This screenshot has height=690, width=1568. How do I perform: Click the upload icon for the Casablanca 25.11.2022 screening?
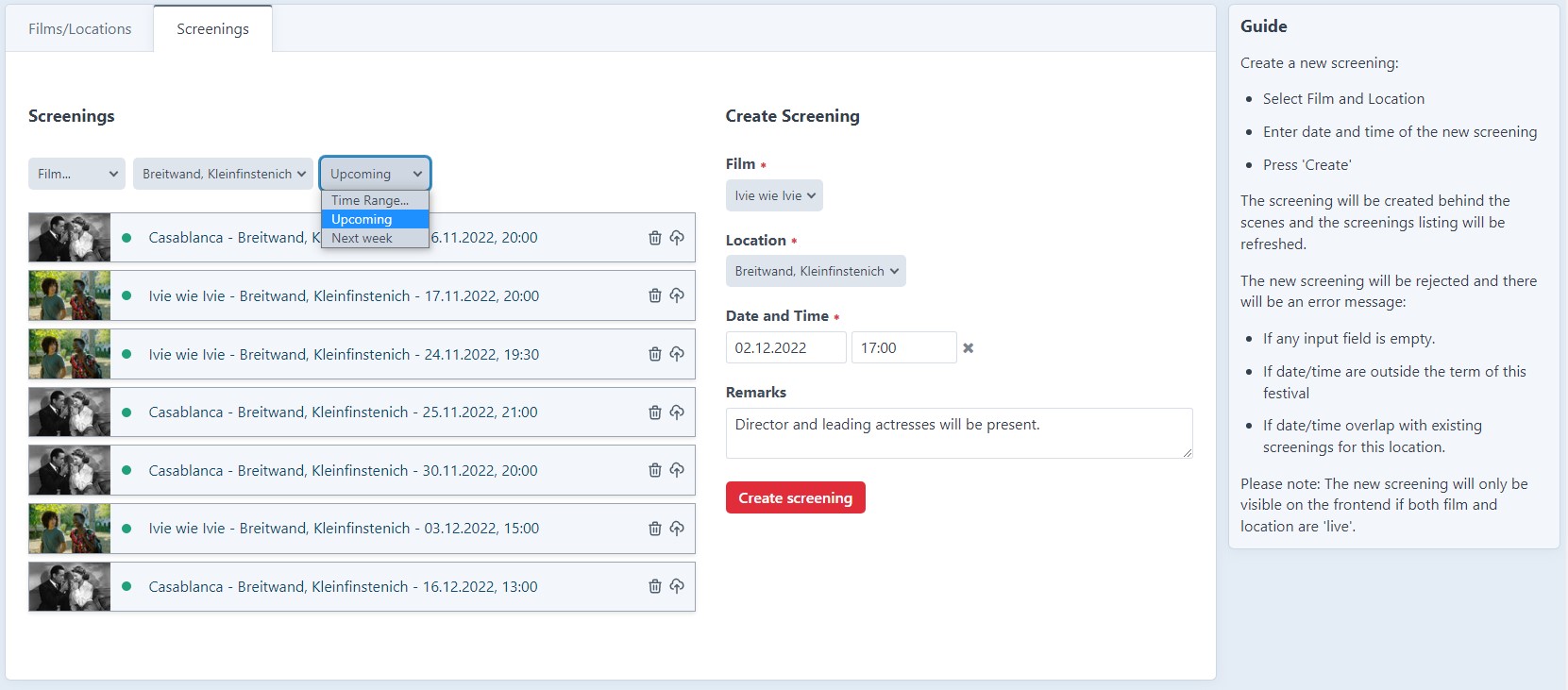(677, 412)
